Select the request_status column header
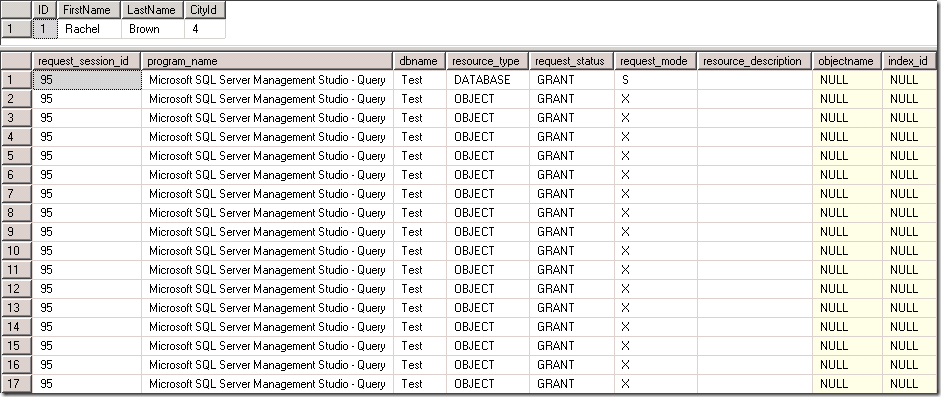This screenshot has width=941, height=397. 571,61
